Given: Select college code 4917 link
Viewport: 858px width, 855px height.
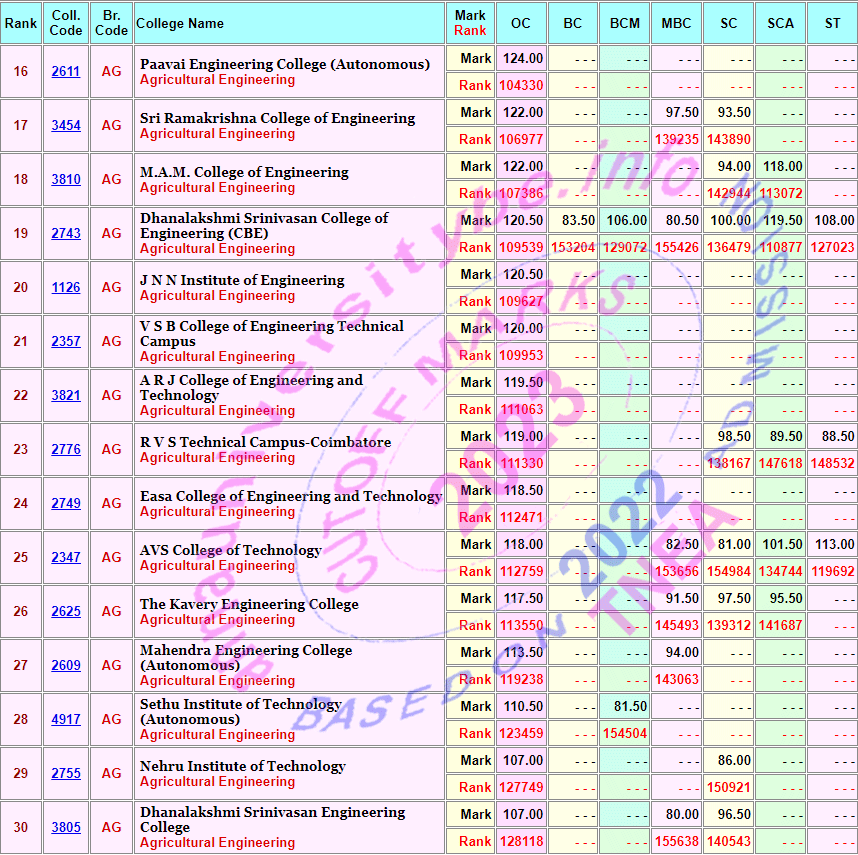Looking at the screenshot, I should pyautogui.click(x=66, y=720).
